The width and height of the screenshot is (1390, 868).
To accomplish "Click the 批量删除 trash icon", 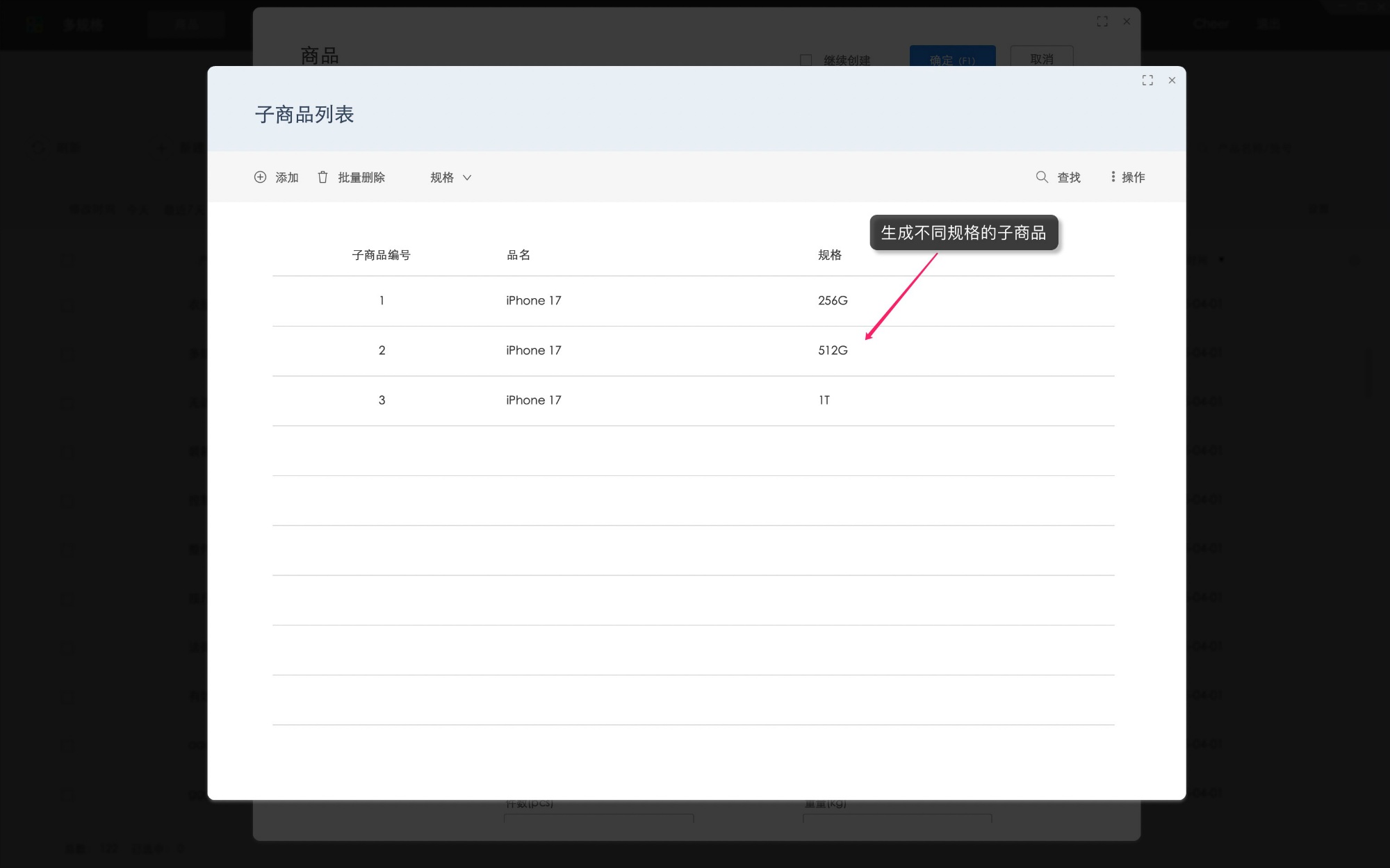I will click(x=322, y=177).
